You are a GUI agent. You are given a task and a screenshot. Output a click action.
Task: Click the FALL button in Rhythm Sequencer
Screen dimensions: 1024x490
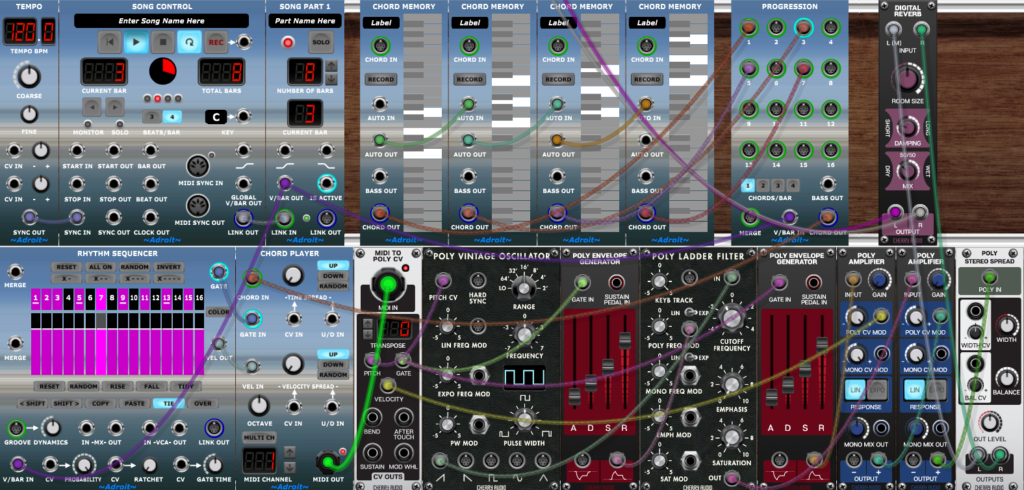152,386
